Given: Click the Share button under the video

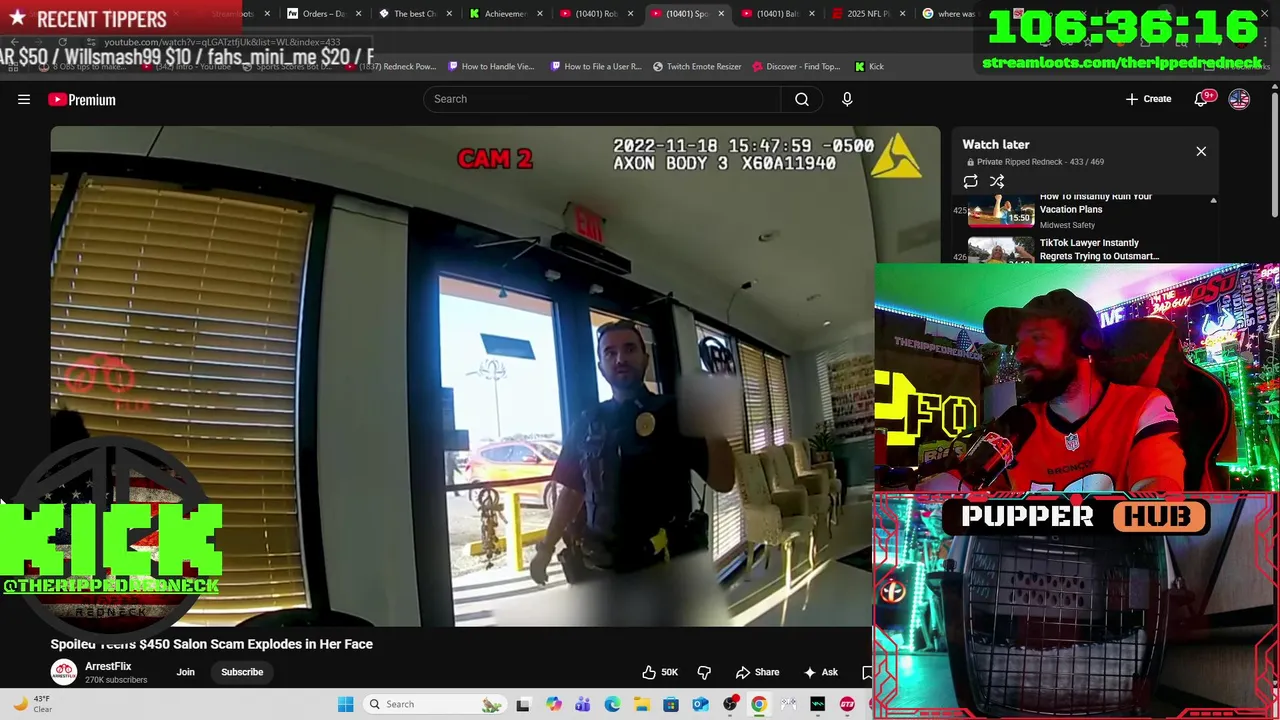Looking at the screenshot, I should [757, 672].
